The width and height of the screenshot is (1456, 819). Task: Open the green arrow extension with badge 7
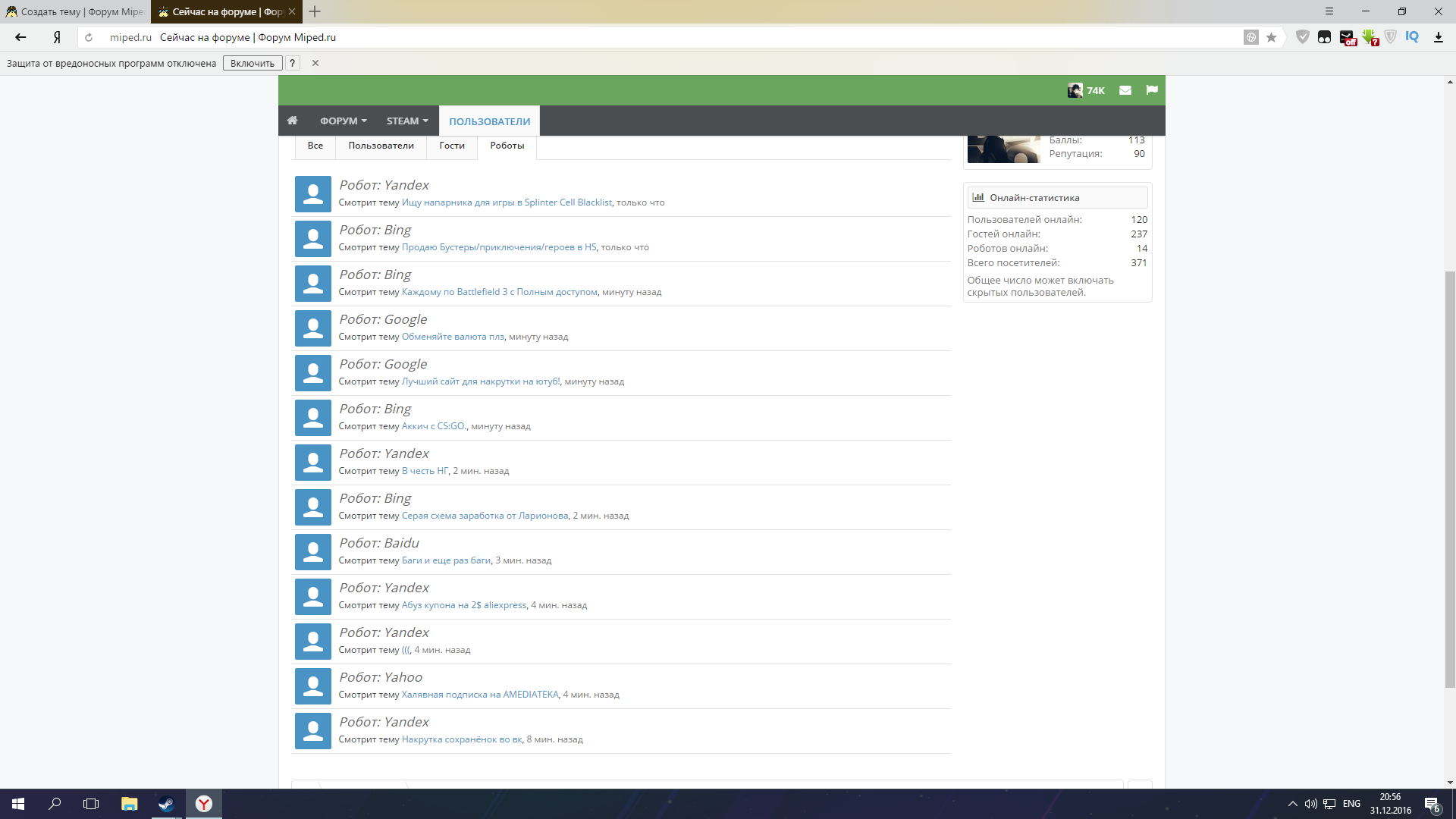1370,37
